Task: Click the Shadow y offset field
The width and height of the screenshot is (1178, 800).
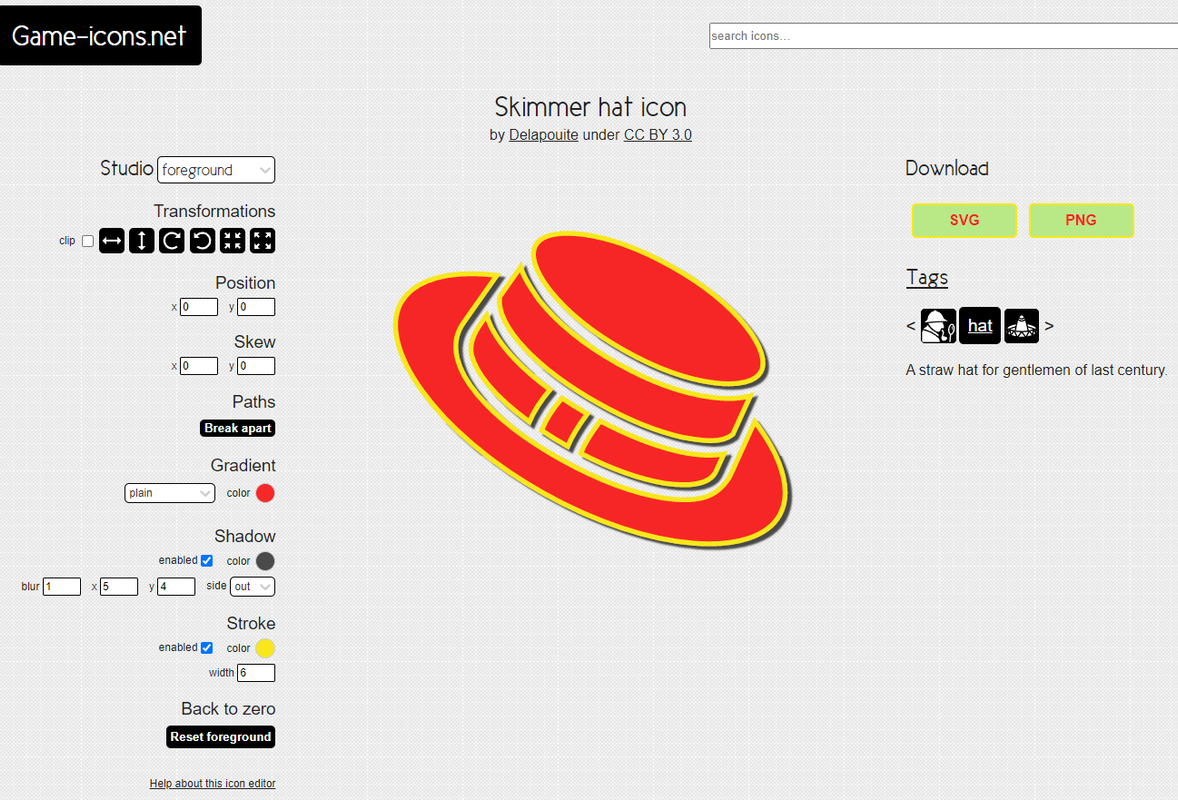Action: (x=176, y=587)
